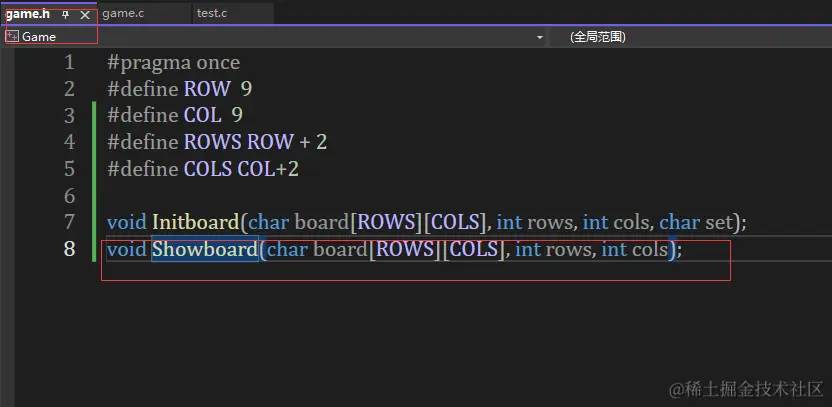Click the COL macro name on line 3

click(203, 115)
